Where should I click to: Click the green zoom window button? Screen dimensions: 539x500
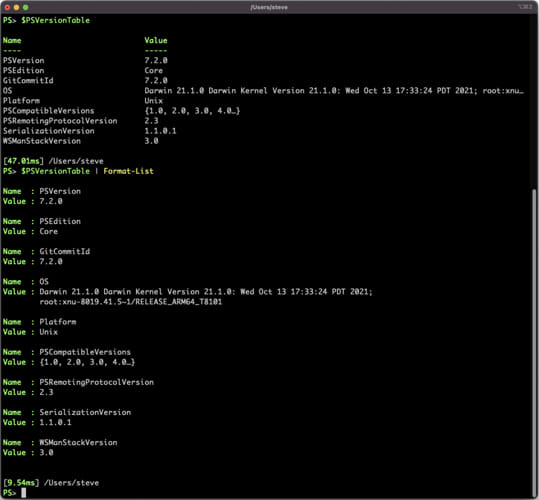click(25, 7)
